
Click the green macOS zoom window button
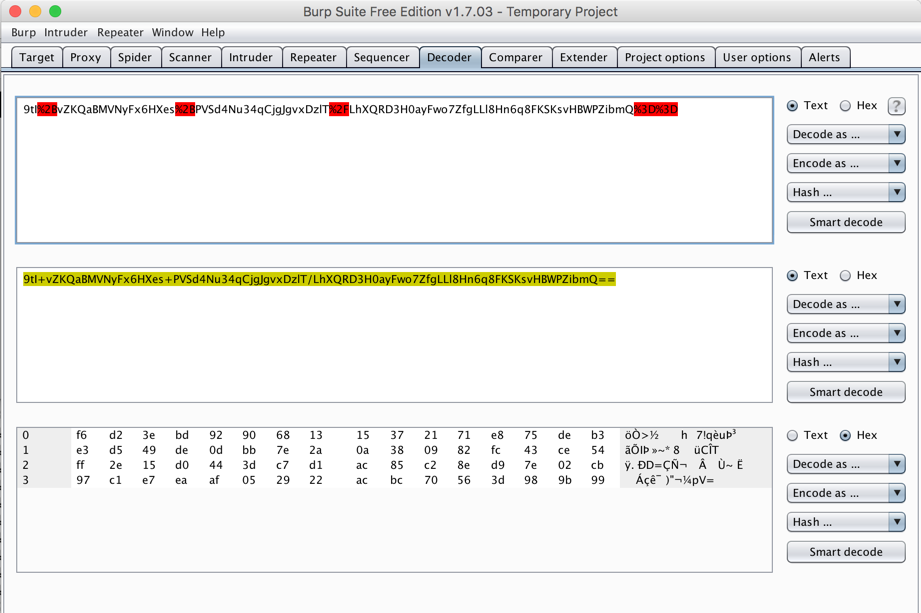pos(55,11)
